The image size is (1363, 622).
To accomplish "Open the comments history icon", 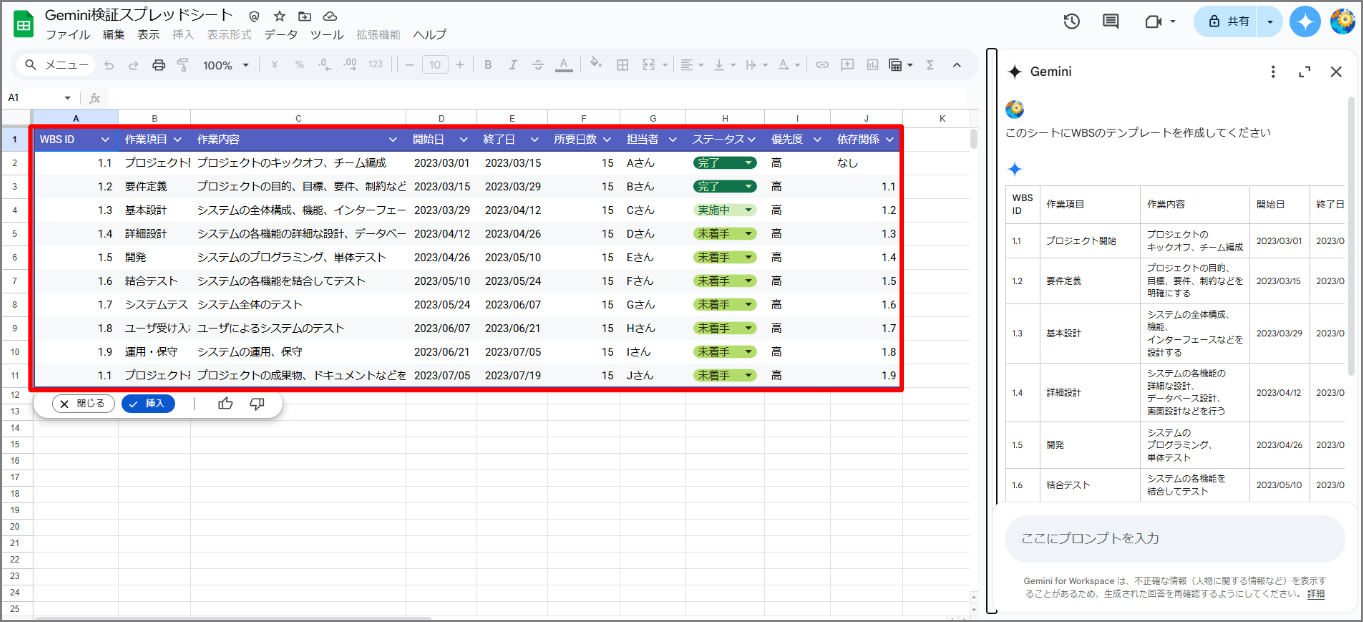I will coord(1110,21).
